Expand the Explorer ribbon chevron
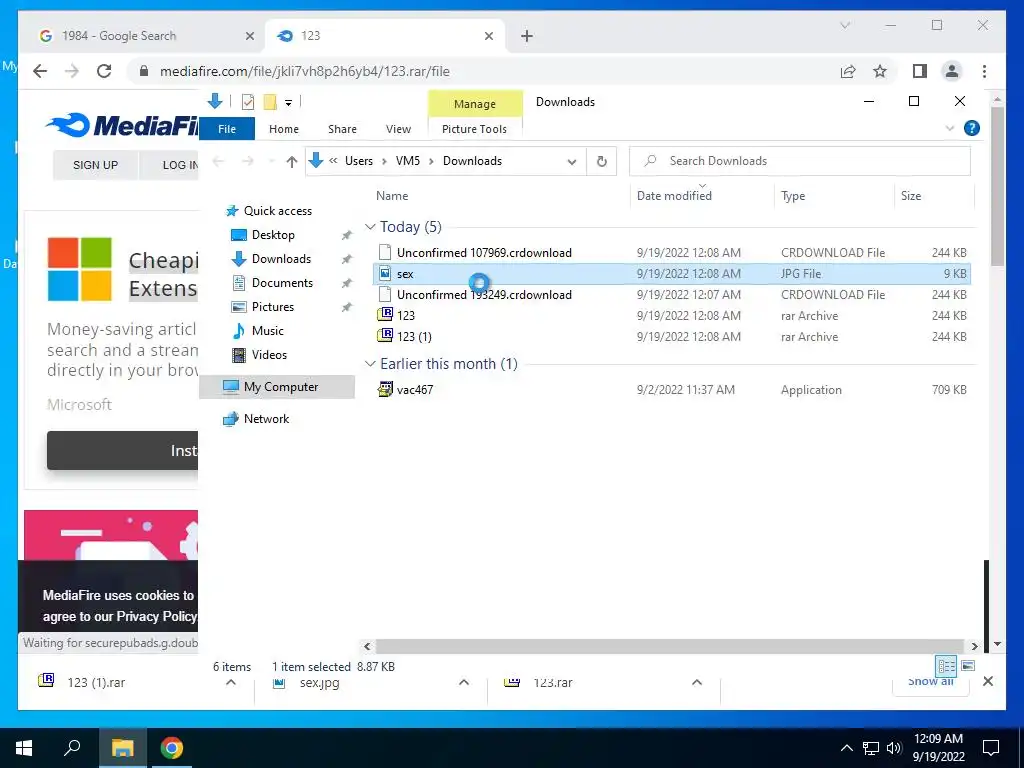Screen dimensions: 1024x768 (950, 128)
